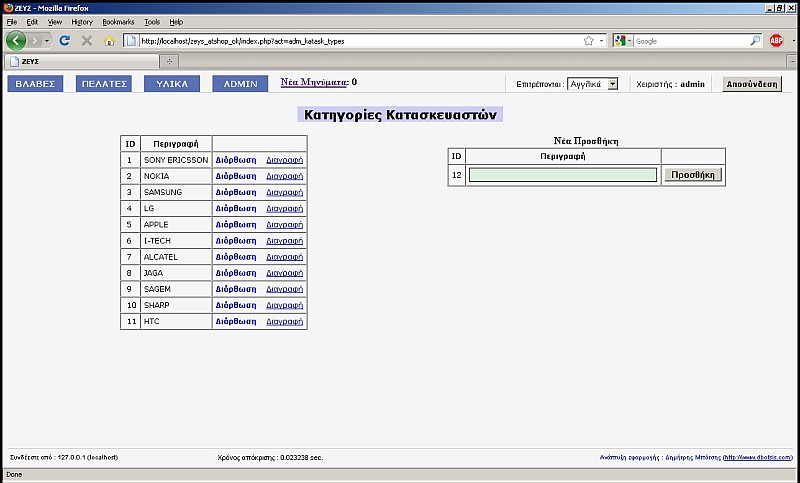
Task: Click Διόρθωση for NOKIA
Action: [236, 176]
